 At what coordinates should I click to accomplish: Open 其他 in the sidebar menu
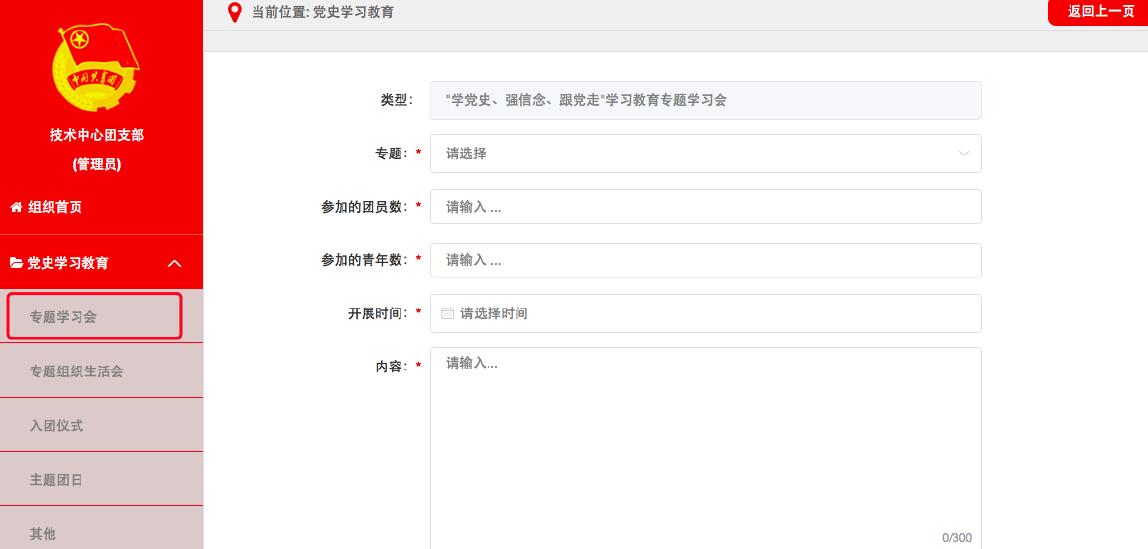pyautogui.click(x=43, y=534)
